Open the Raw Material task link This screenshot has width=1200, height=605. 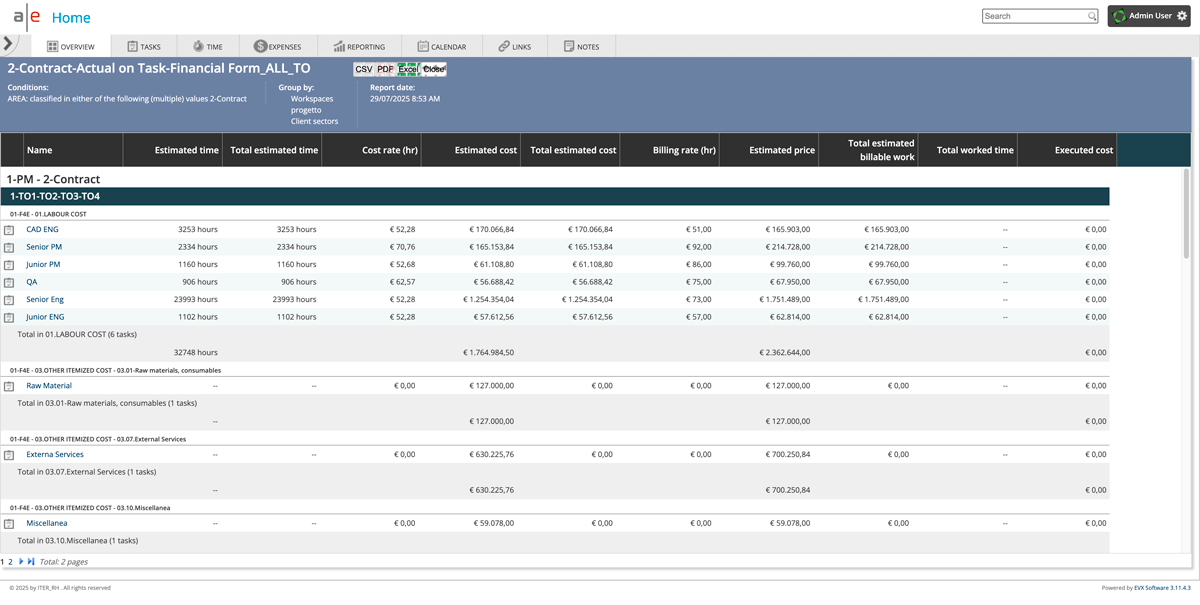coord(49,385)
